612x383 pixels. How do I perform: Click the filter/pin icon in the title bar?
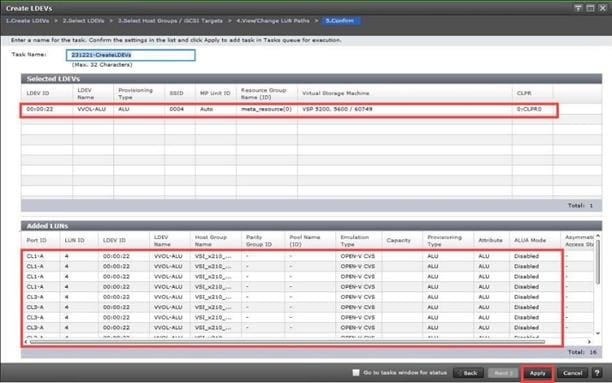pos(578,8)
